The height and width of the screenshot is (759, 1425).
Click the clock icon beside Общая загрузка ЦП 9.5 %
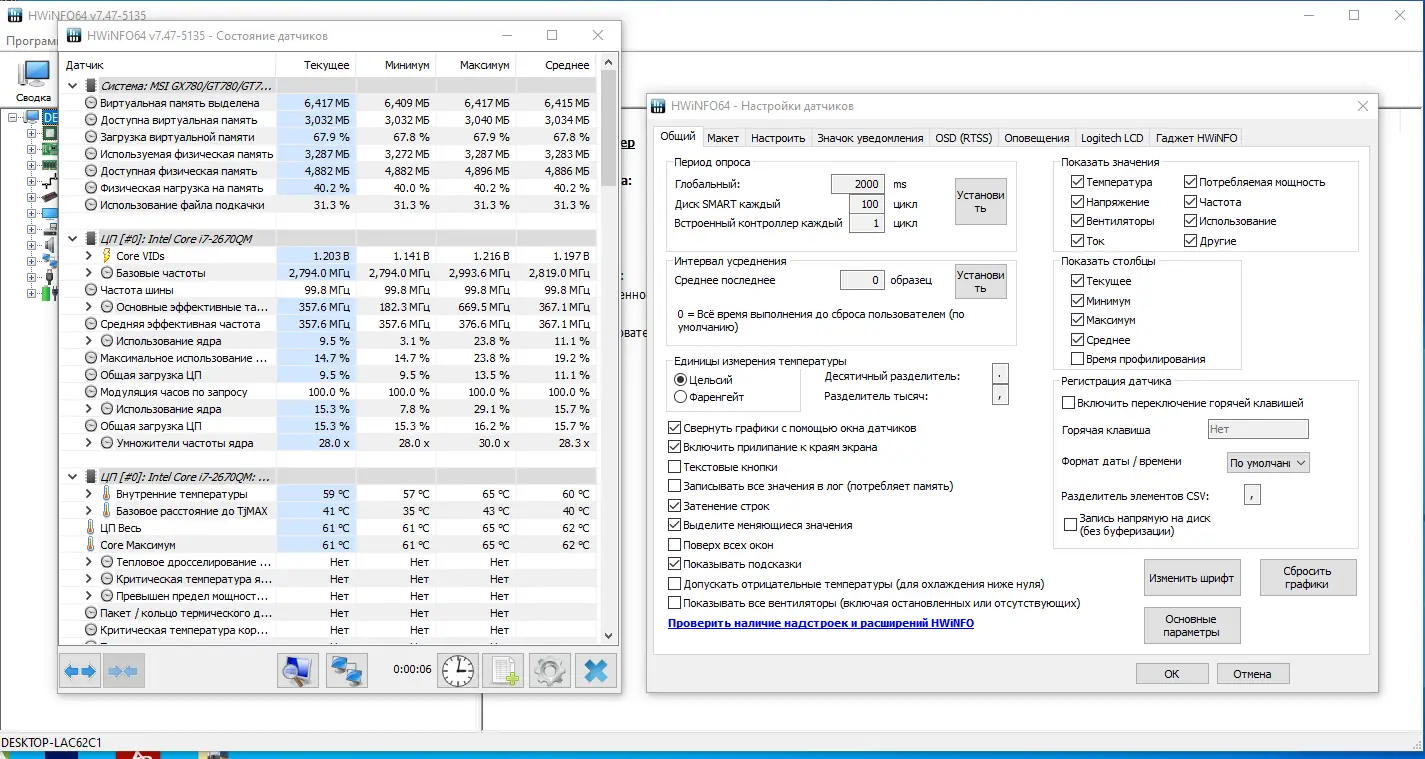click(x=91, y=375)
